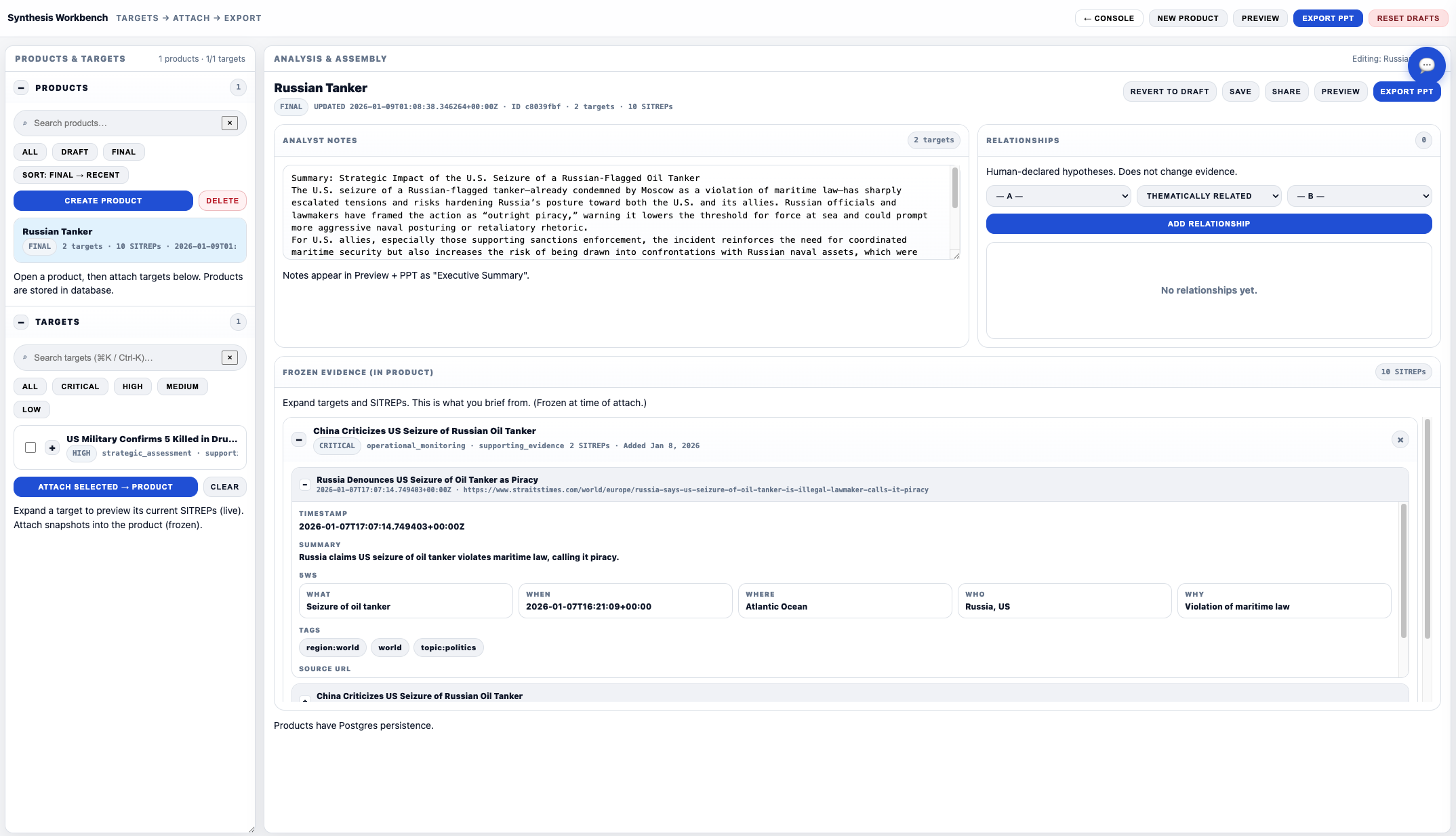Screen dimensions: 1456x836
Task: Collapse the PRODUCTS section using its minus icon
Action: click(22, 88)
